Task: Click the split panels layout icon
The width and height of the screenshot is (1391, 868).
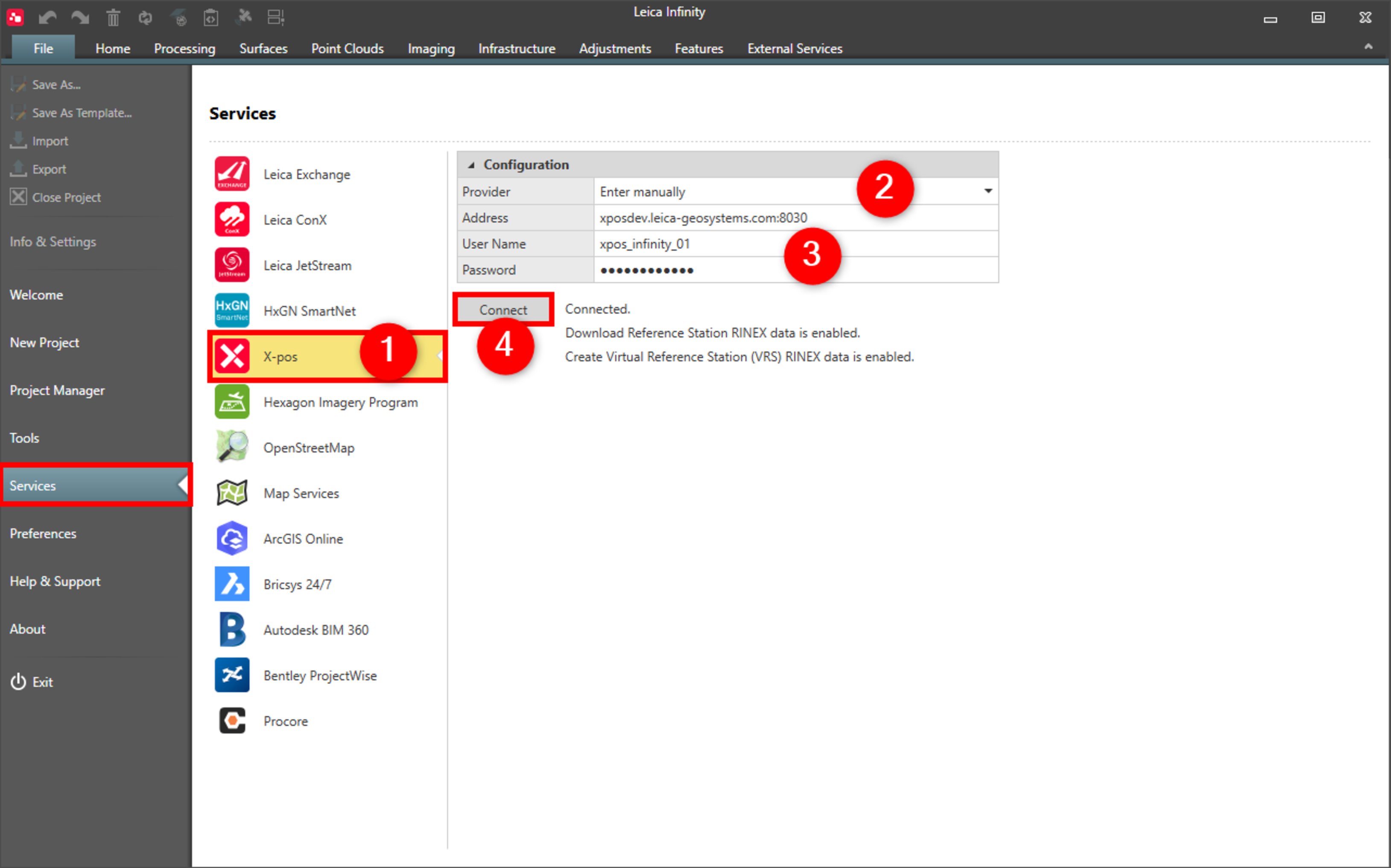Action: 276,18
